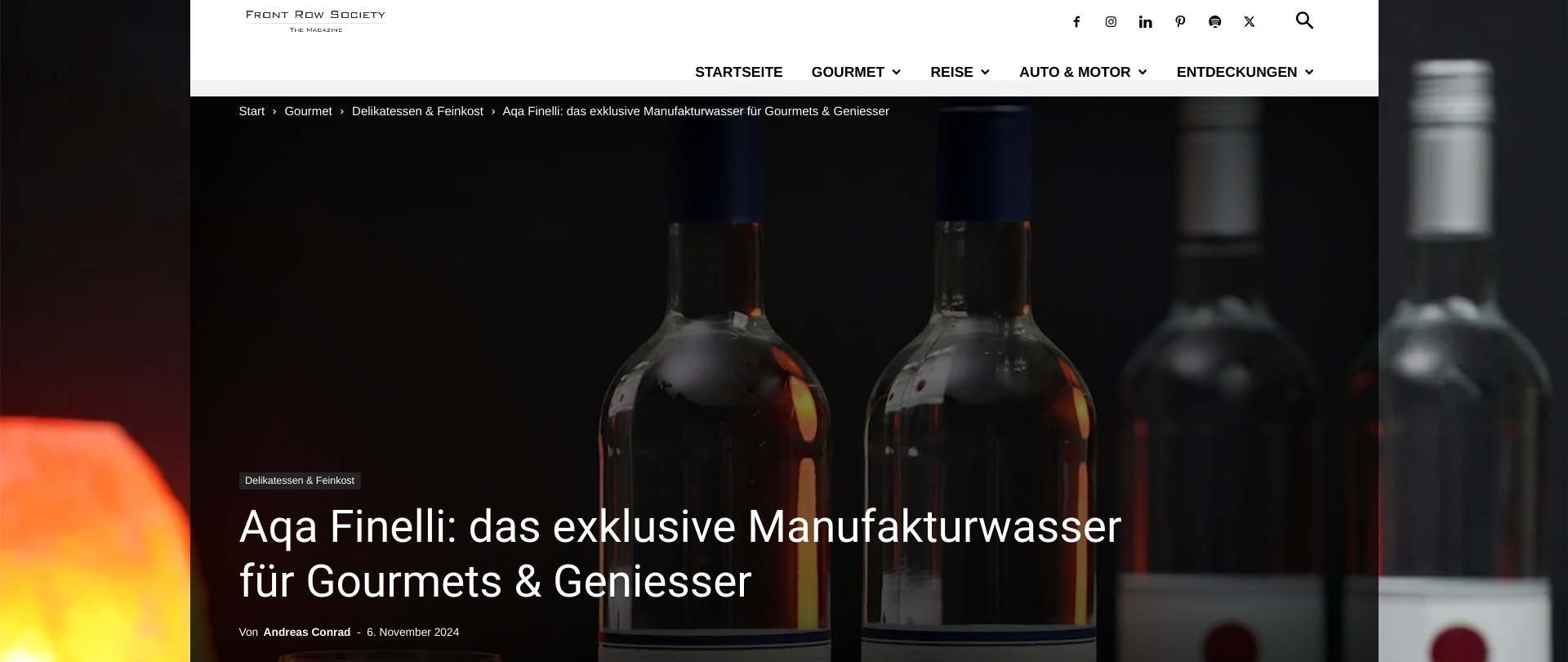This screenshot has height=662, width=1568.
Task: Open the Instagram profile icon
Action: (x=1111, y=22)
